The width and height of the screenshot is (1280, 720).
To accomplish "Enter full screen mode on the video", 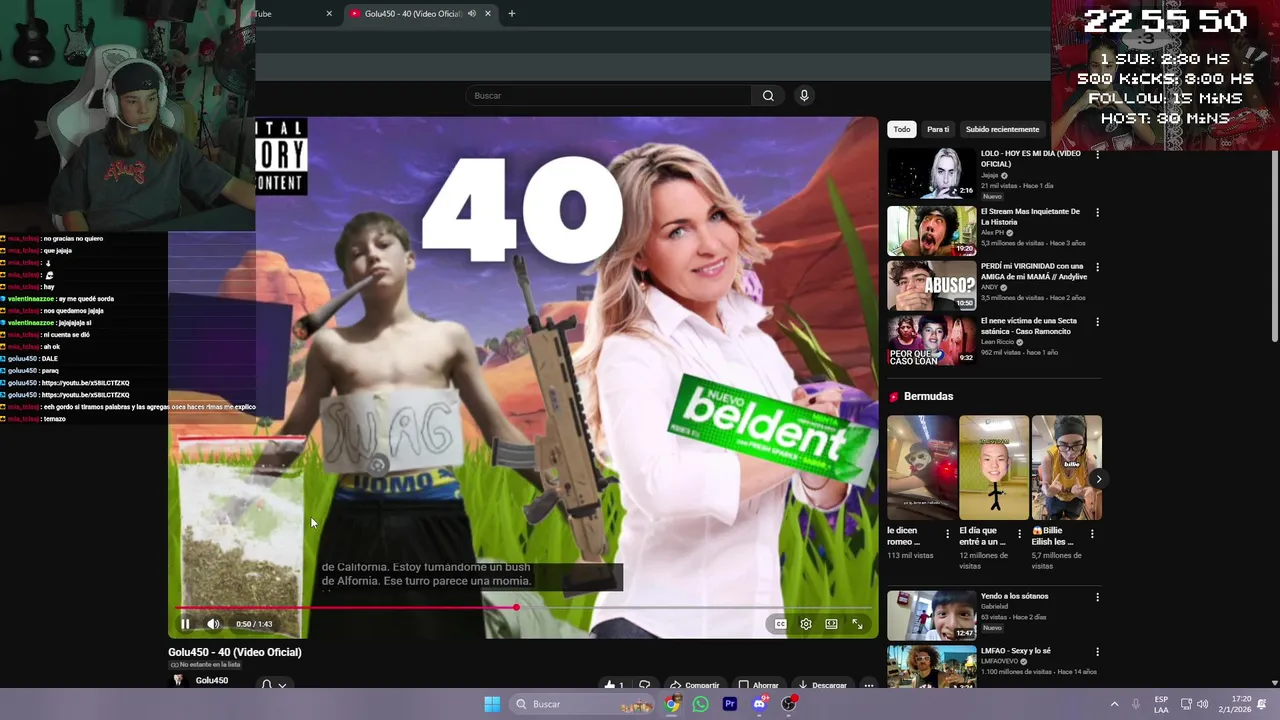I will click(x=857, y=624).
